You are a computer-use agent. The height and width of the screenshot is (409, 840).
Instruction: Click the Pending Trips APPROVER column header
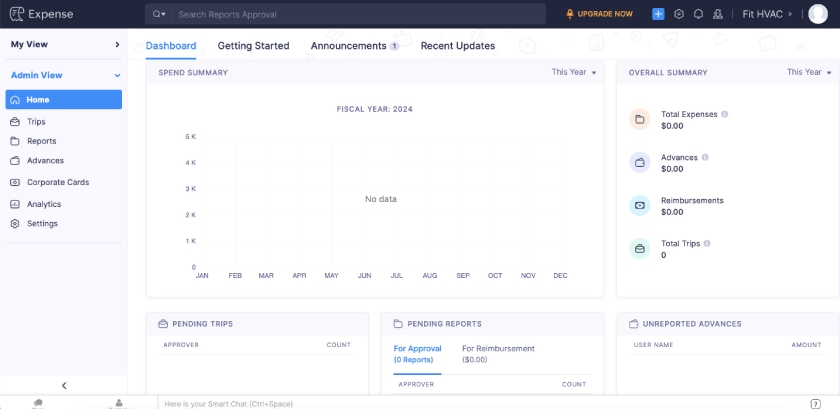pos(181,345)
